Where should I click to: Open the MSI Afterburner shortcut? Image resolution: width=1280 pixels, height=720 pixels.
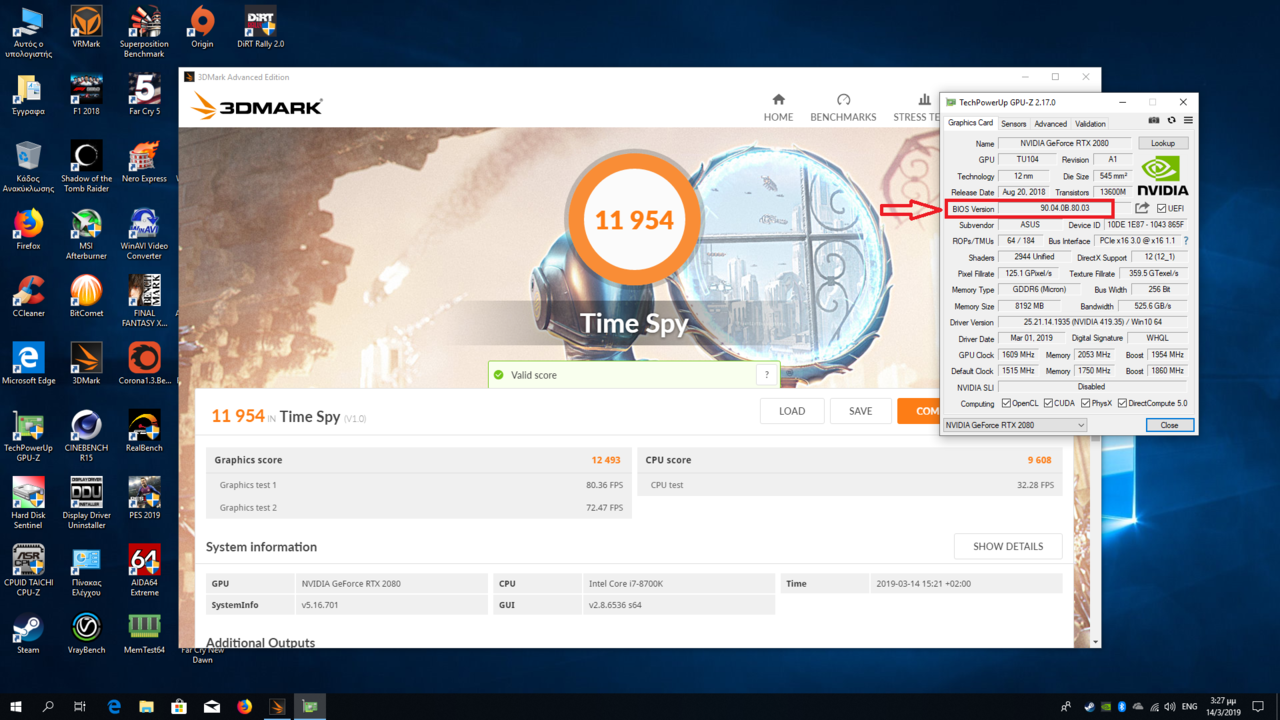(86, 234)
